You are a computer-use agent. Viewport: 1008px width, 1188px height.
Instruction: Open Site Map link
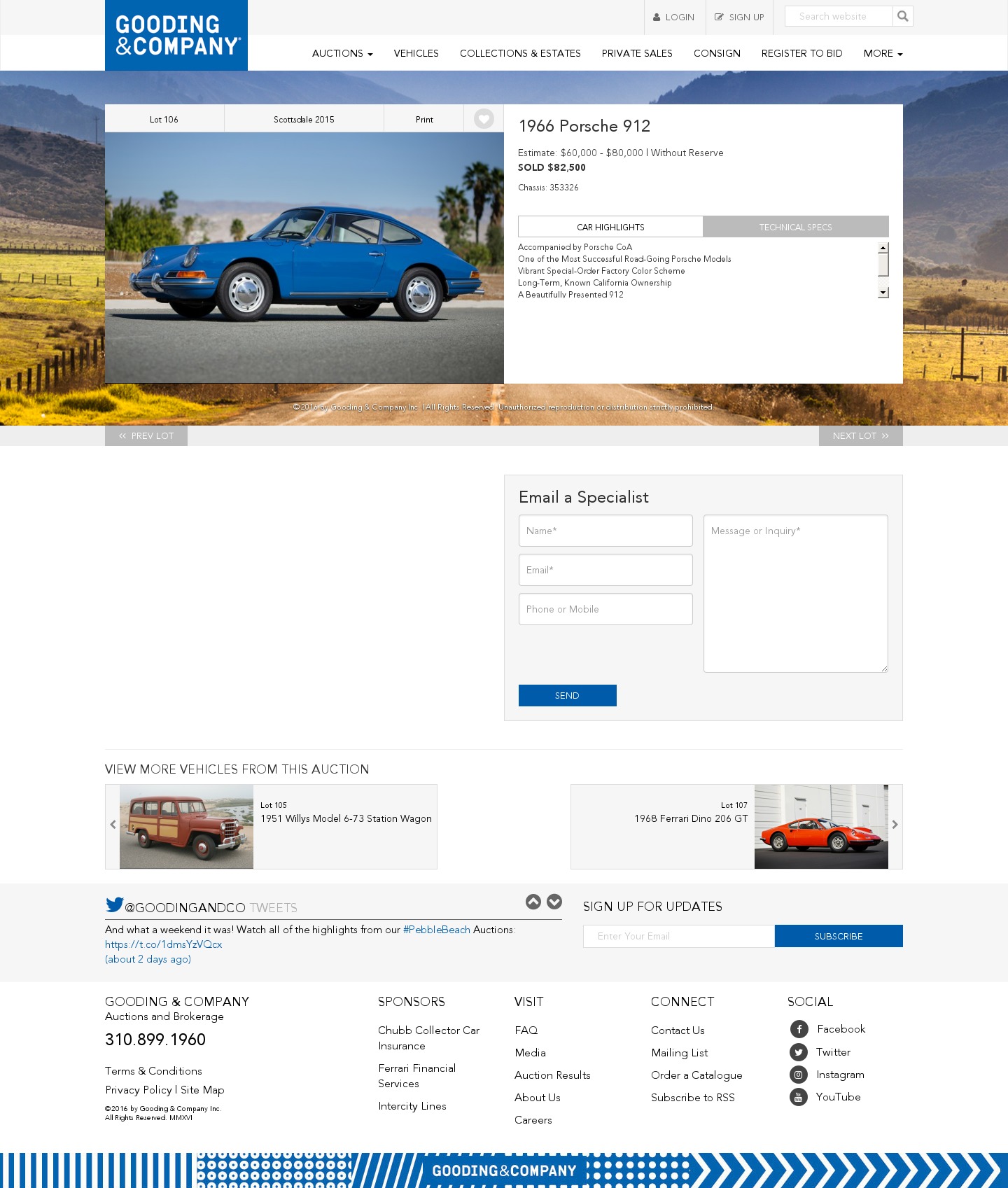(202, 1090)
